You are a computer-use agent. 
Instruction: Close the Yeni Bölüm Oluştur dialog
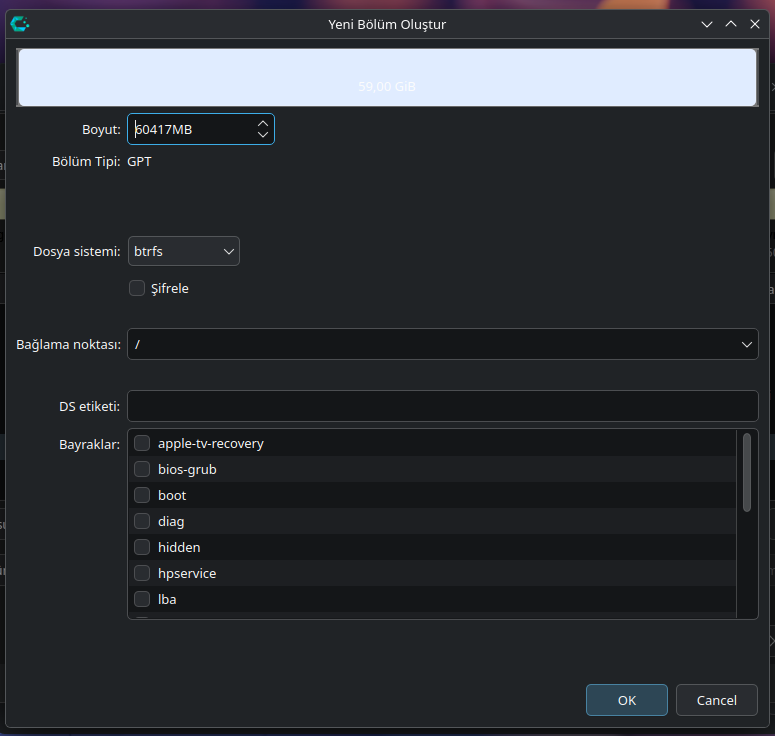[755, 24]
